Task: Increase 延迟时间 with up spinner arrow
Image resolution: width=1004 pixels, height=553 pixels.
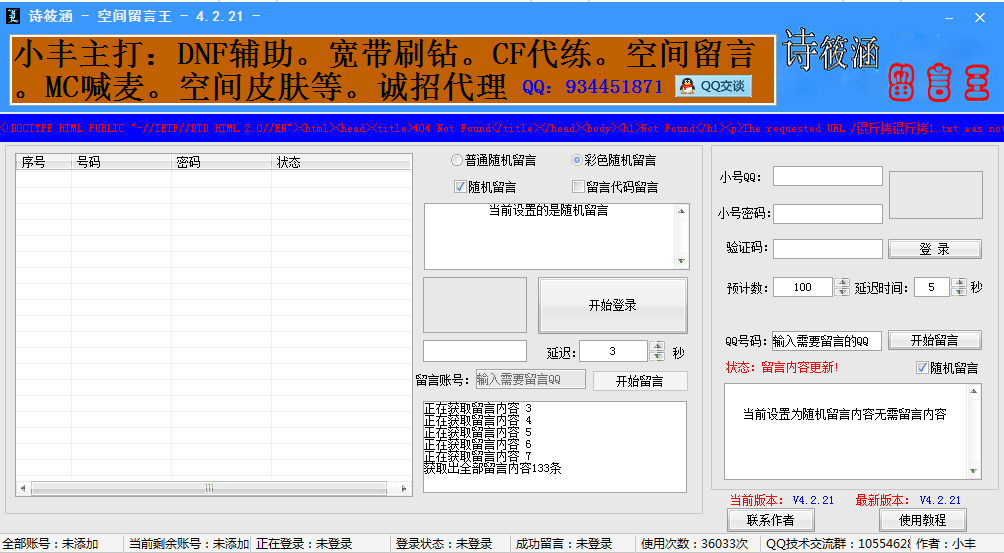Action: pos(959,283)
